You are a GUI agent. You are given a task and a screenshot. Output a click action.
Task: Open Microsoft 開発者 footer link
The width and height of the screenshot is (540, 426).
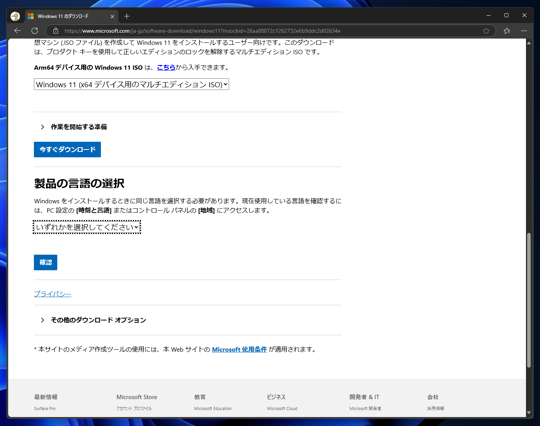(x=365, y=408)
